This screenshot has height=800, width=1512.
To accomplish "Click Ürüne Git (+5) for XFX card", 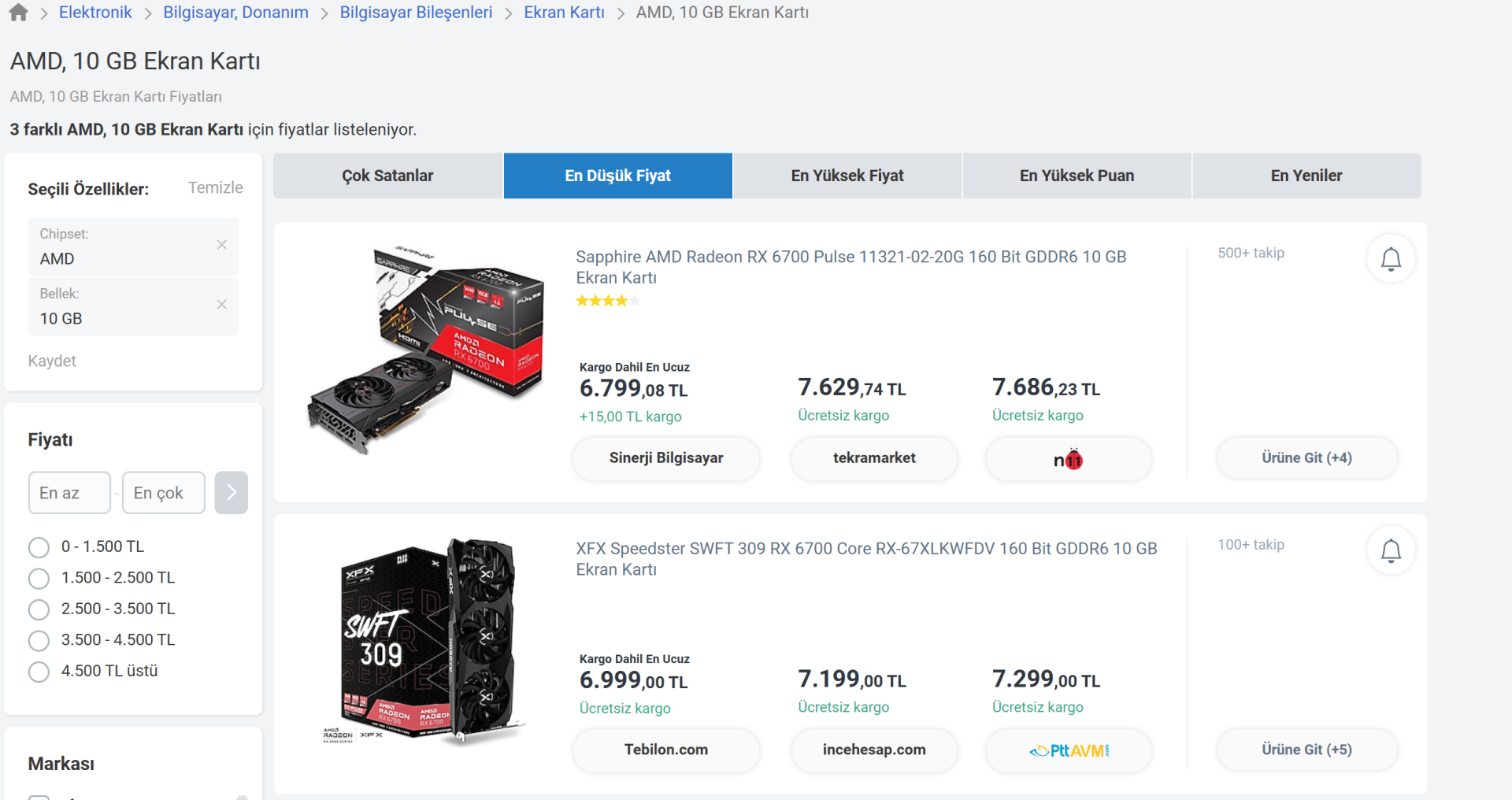I will coord(1307,750).
